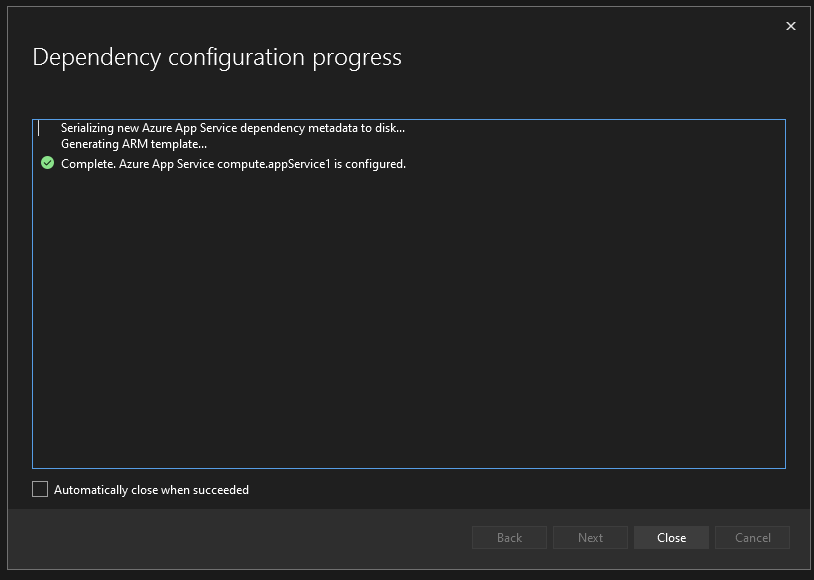Click the disabled Back button
The height and width of the screenshot is (580, 814).
pos(509,537)
